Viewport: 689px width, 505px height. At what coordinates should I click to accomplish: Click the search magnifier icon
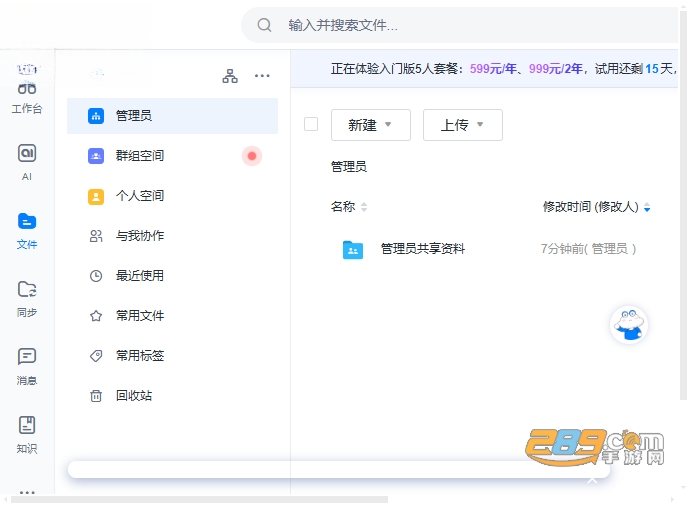point(264,25)
